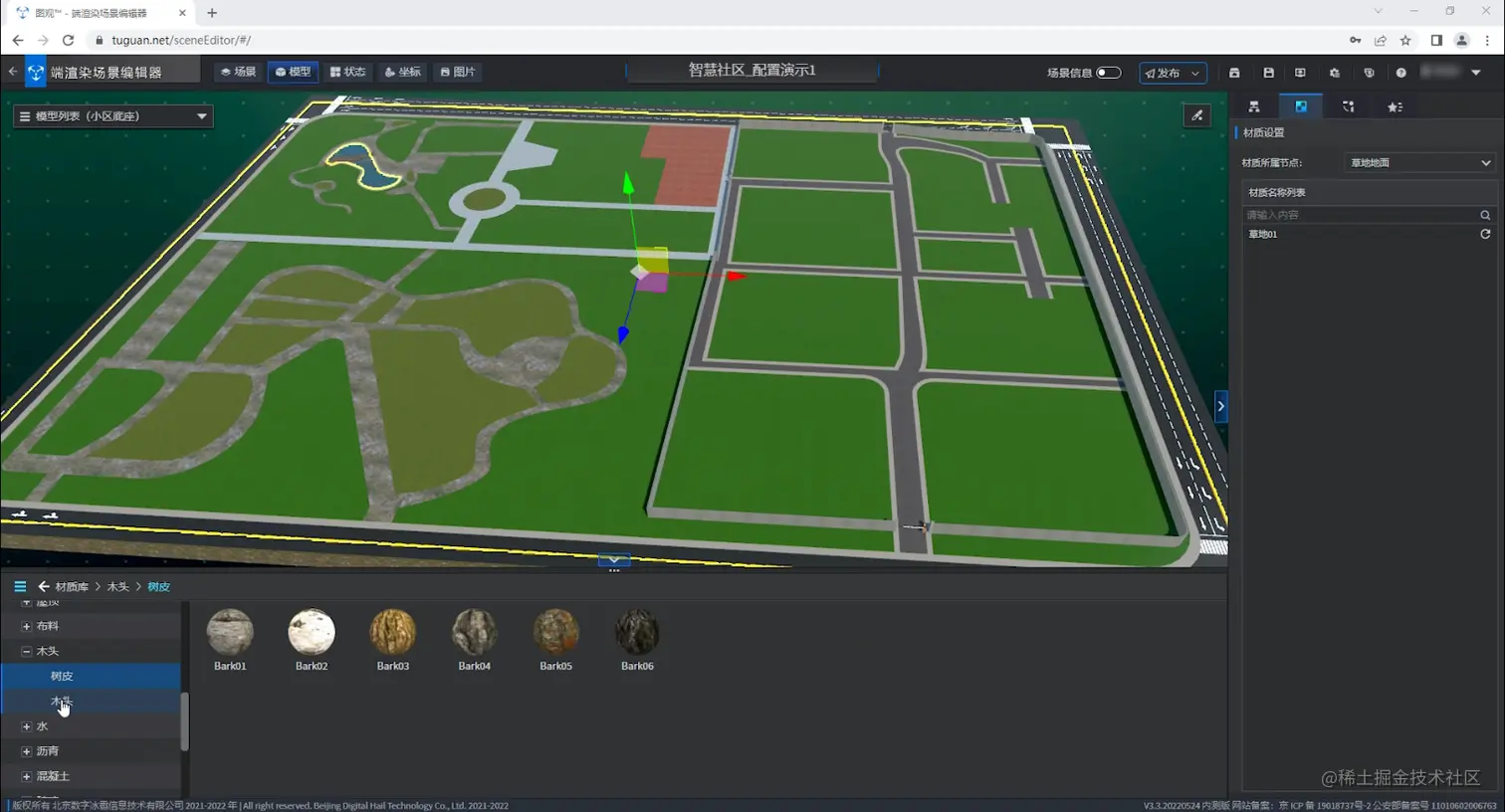This screenshot has height=812, width=1505.
Task: Go to 木头 in the breadcrumb
Action: point(118,587)
